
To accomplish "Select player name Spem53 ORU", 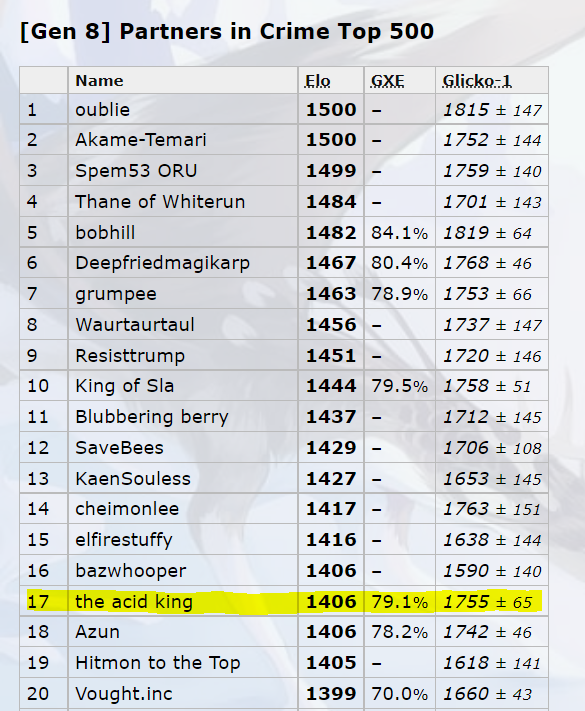I will [136, 171].
